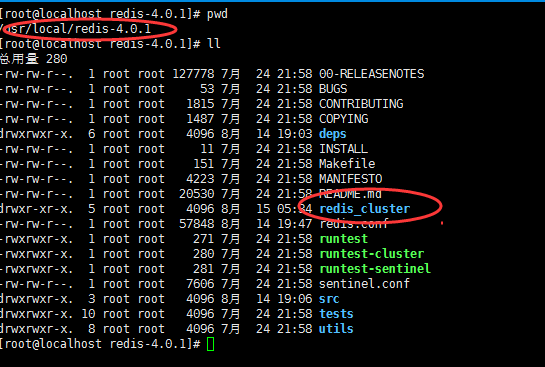Click the drwxr-xr-x. permissions of redis_cluster
The height and width of the screenshot is (367, 545).
(x=36, y=209)
